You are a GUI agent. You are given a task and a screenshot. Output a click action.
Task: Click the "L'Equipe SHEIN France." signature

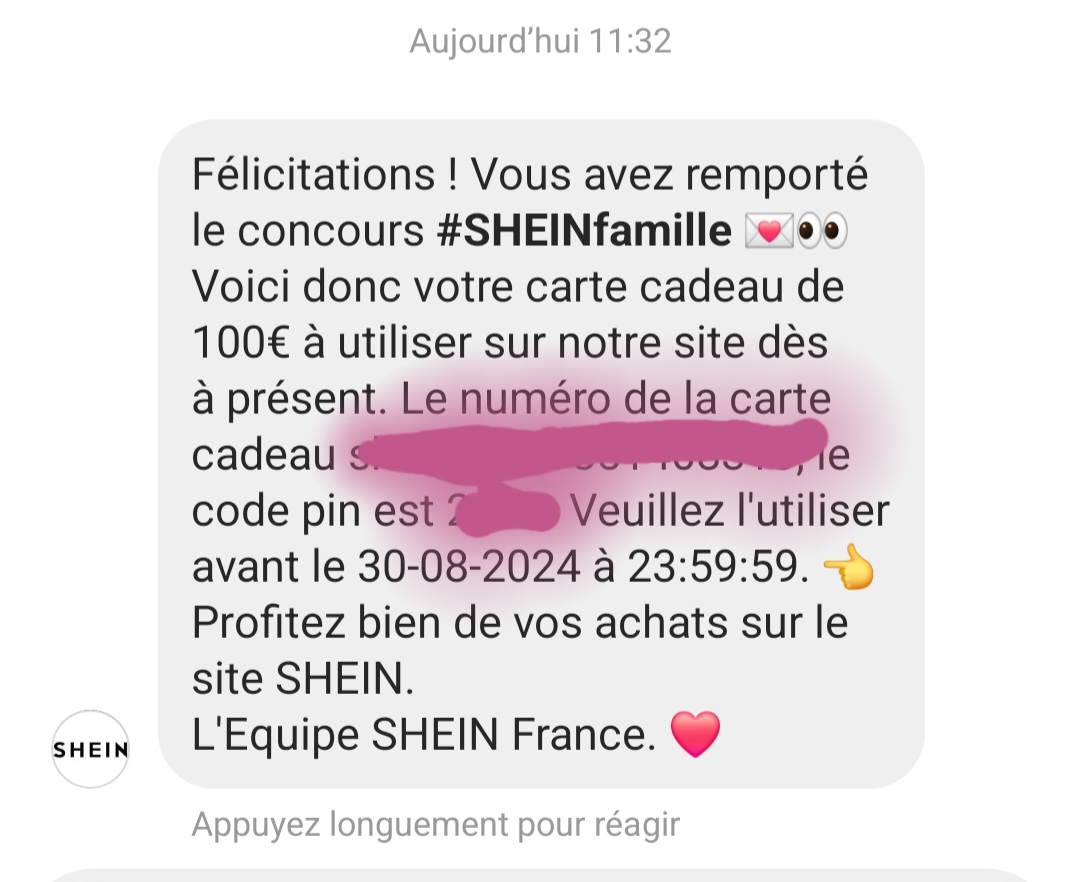424,735
